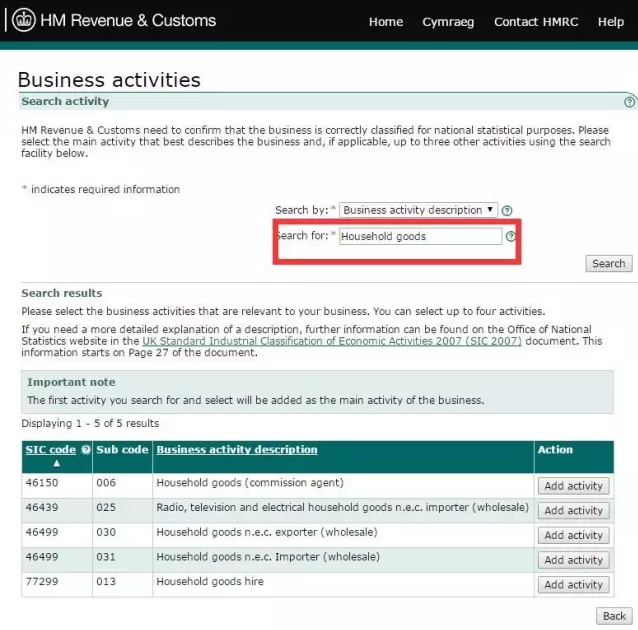The image size is (638, 630).
Task: Click help icon beside Search activity header
Action: tap(629, 102)
